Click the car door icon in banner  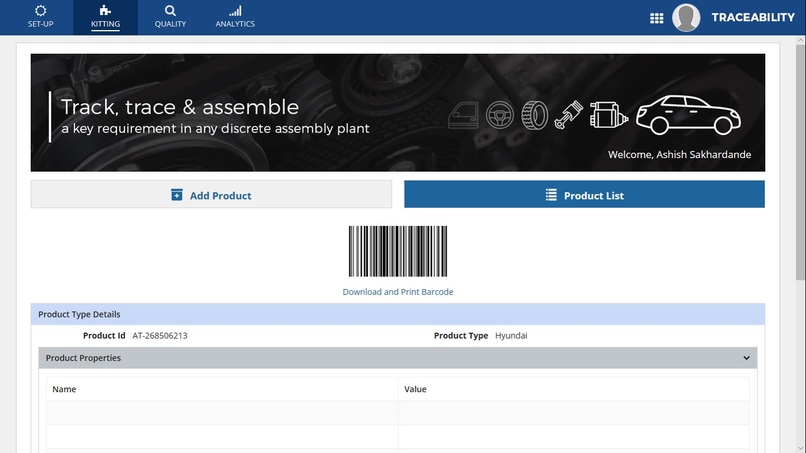click(x=463, y=115)
